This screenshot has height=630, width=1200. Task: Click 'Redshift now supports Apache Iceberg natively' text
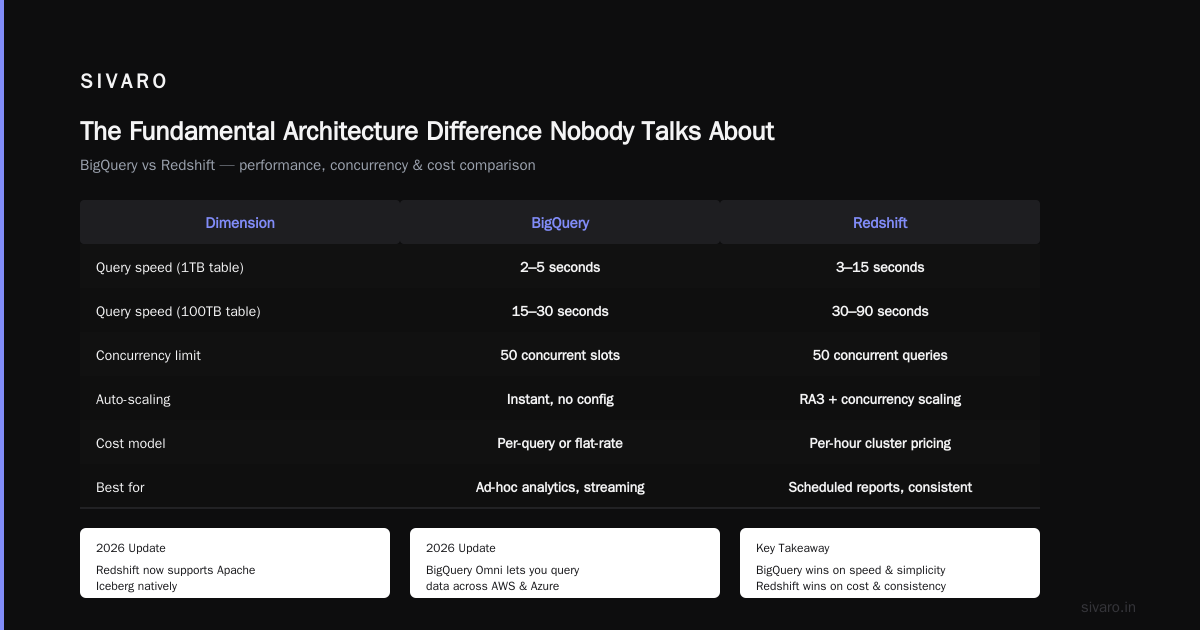(x=176, y=578)
